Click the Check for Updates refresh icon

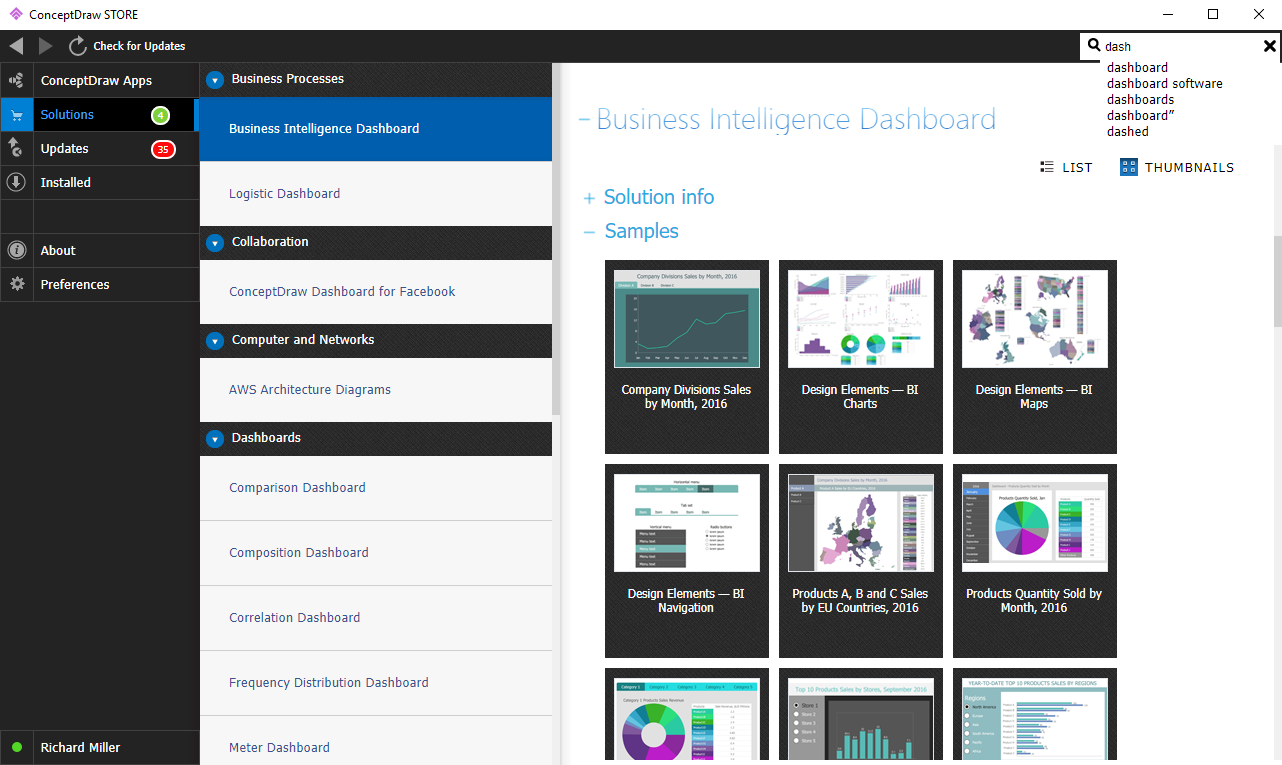(x=78, y=46)
